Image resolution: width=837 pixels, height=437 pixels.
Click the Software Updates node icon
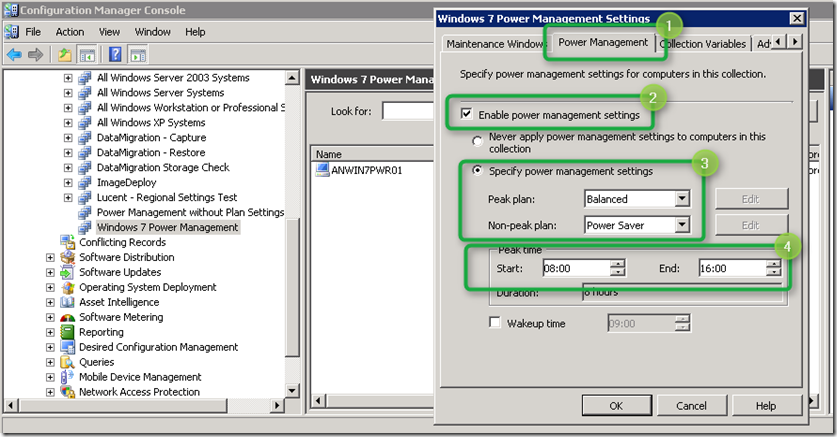pyautogui.click(x=67, y=272)
